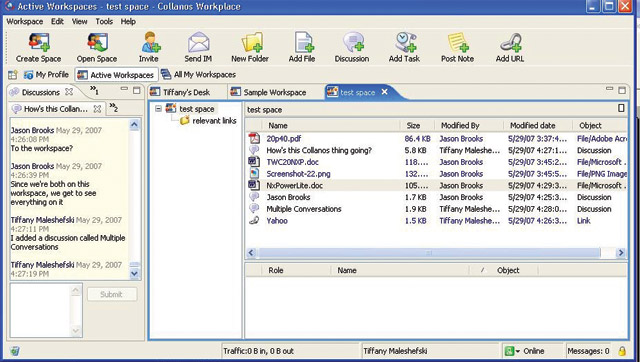Click the discussion scroll down arrow
Screen dimensions: 640x362
click(134, 274)
